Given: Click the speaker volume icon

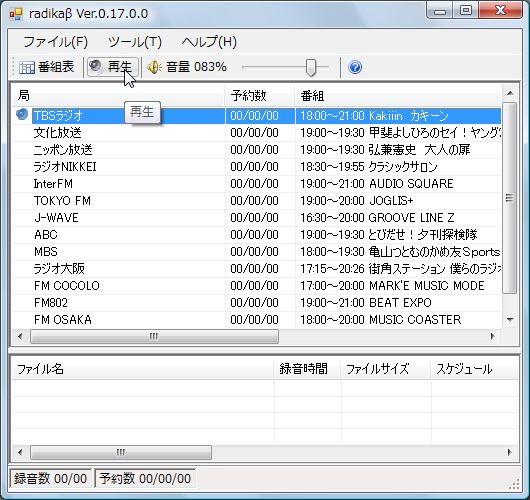Looking at the screenshot, I should point(154,67).
